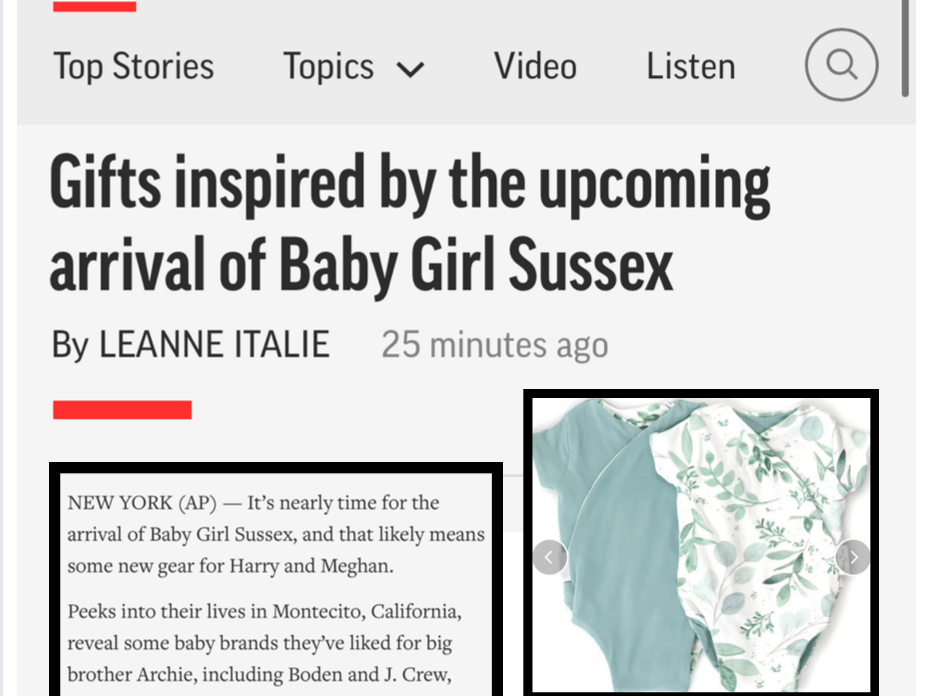Image resolution: width=926 pixels, height=696 pixels.
Task: Click the article text excerpt box
Action: (x=274, y=580)
